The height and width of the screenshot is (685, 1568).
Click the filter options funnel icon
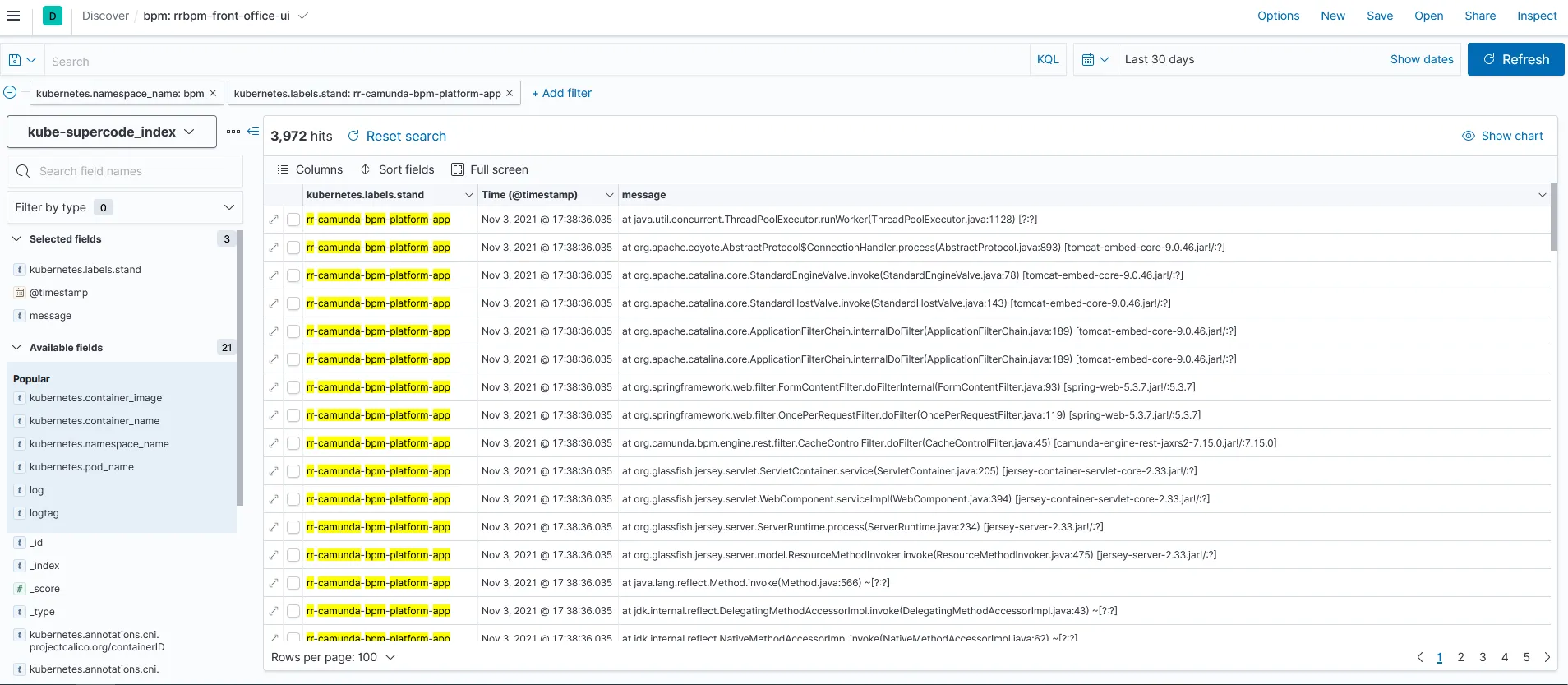pos(10,92)
